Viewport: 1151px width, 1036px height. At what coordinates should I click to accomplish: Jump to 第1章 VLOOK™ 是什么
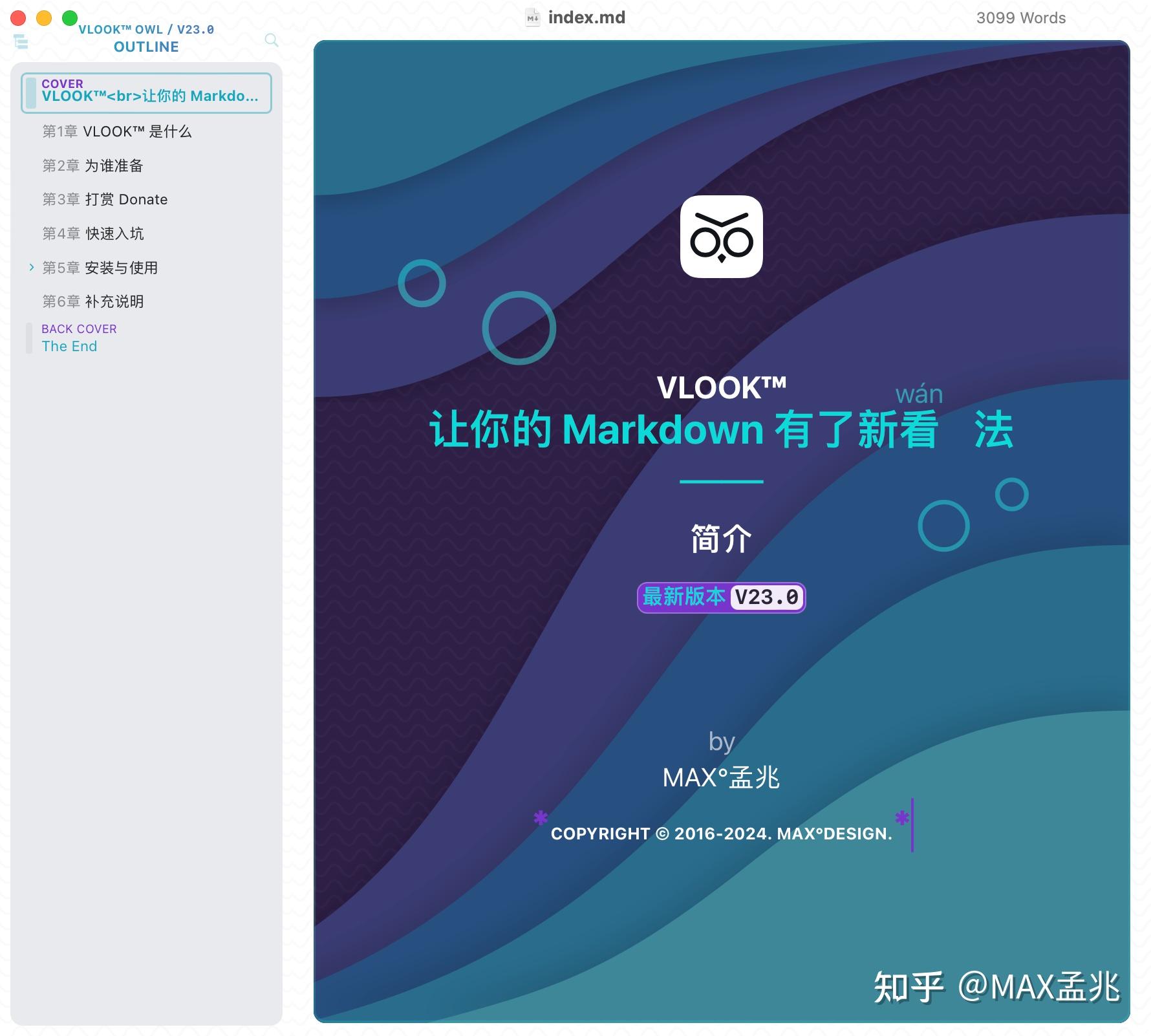[117, 131]
